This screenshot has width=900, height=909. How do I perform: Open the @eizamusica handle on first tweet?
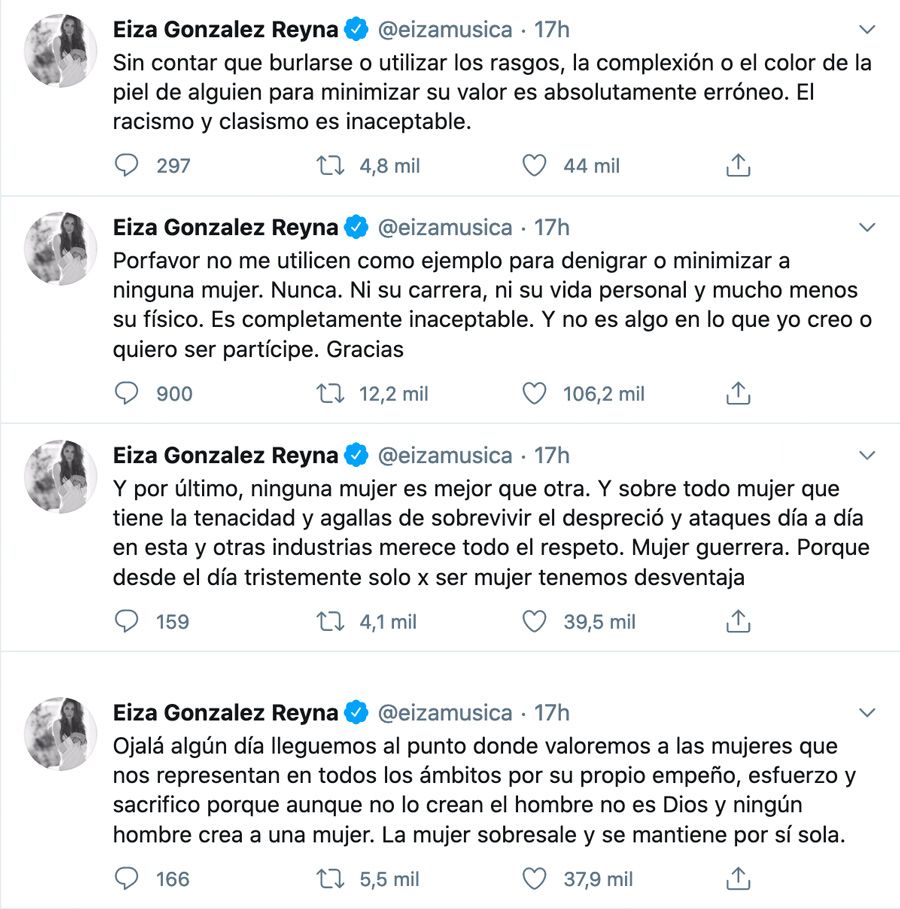click(x=444, y=30)
